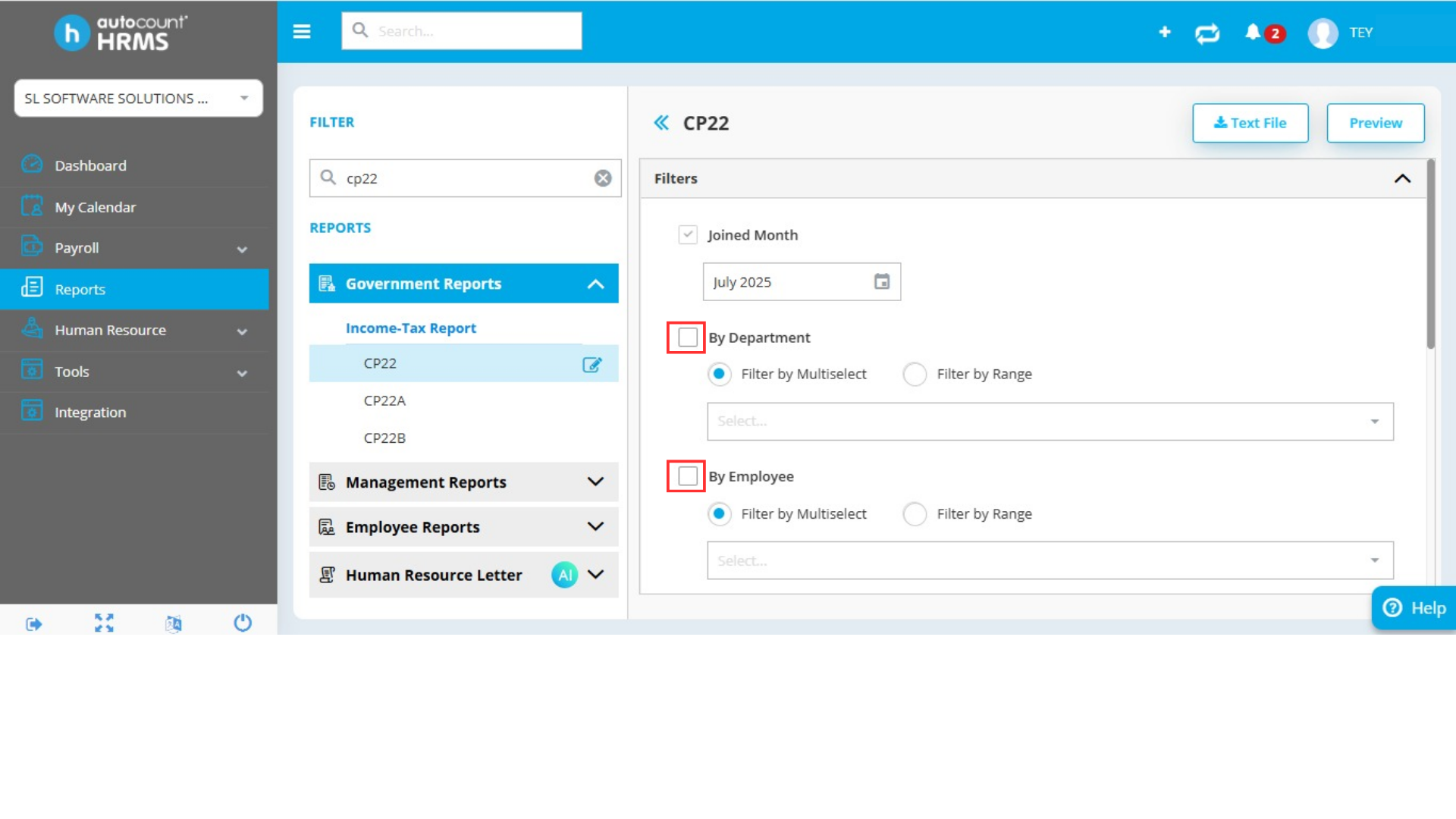Click the hamburger menu icon
The image size is (1456, 819).
[302, 31]
